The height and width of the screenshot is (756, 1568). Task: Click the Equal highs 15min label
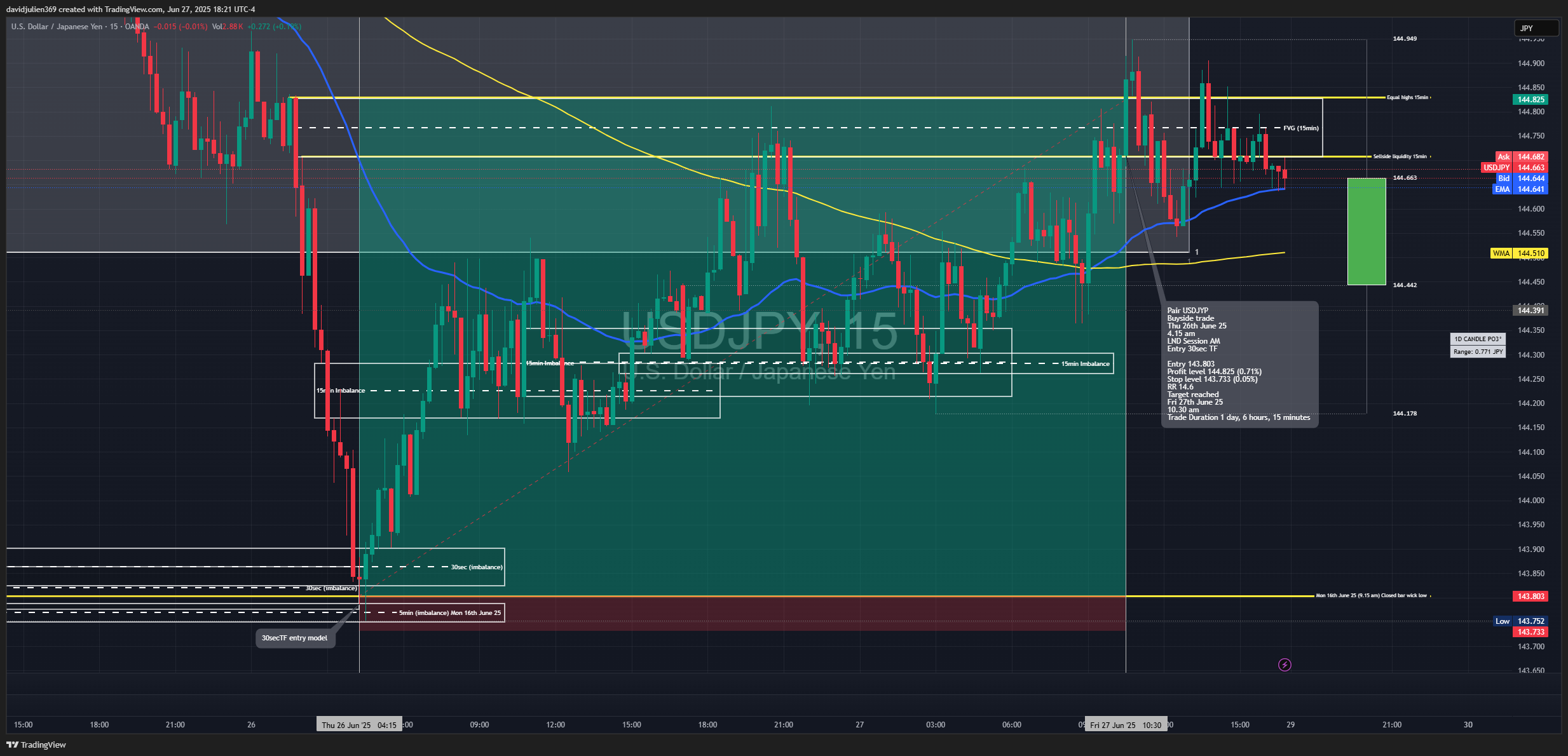1407,98
